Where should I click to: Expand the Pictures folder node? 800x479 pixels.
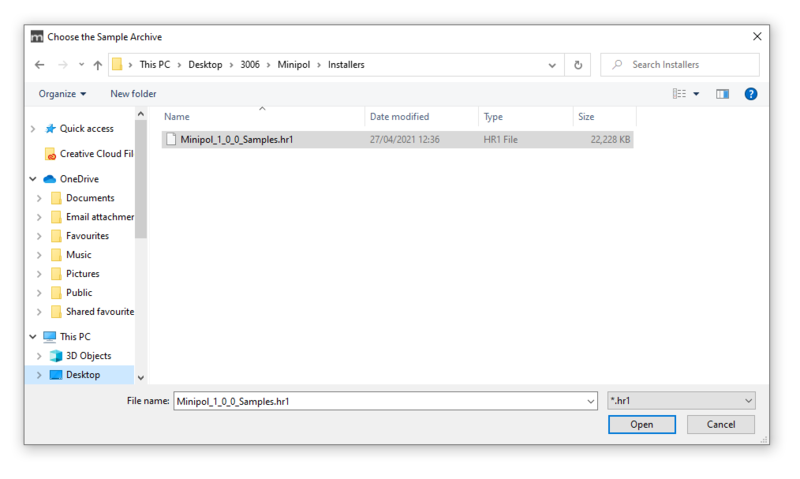(x=39, y=274)
